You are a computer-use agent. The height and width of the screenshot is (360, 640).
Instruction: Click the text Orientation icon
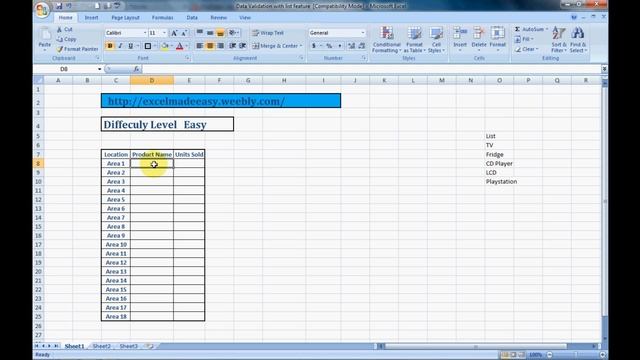pyautogui.click(x=233, y=33)
